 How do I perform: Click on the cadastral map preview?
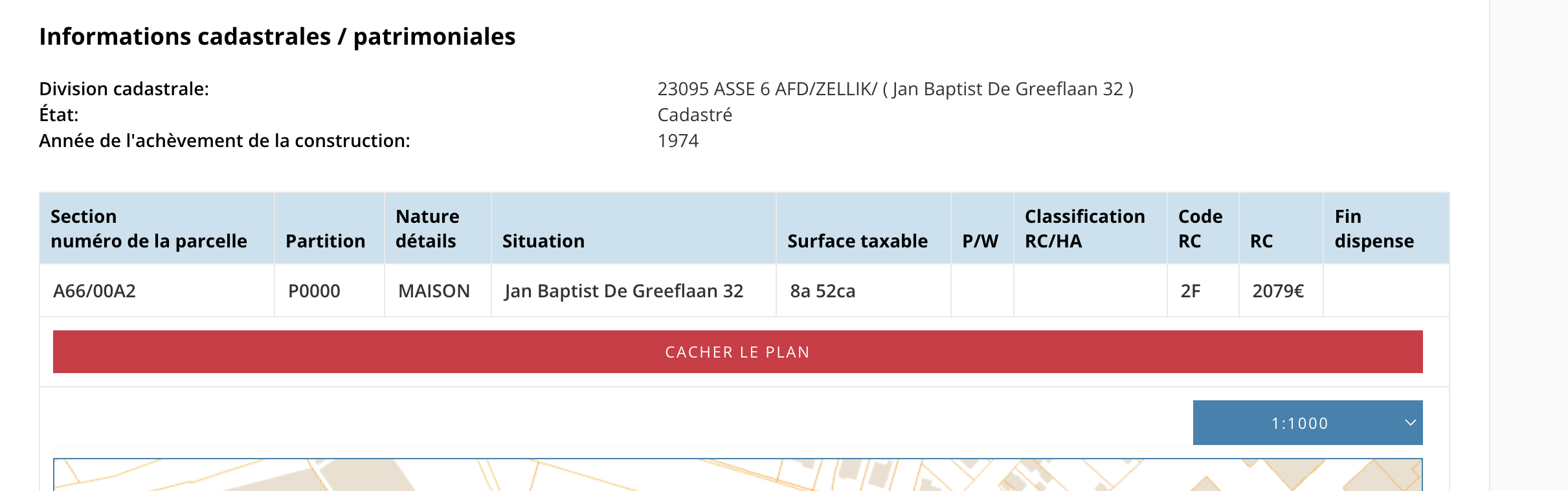coord(737,475)
